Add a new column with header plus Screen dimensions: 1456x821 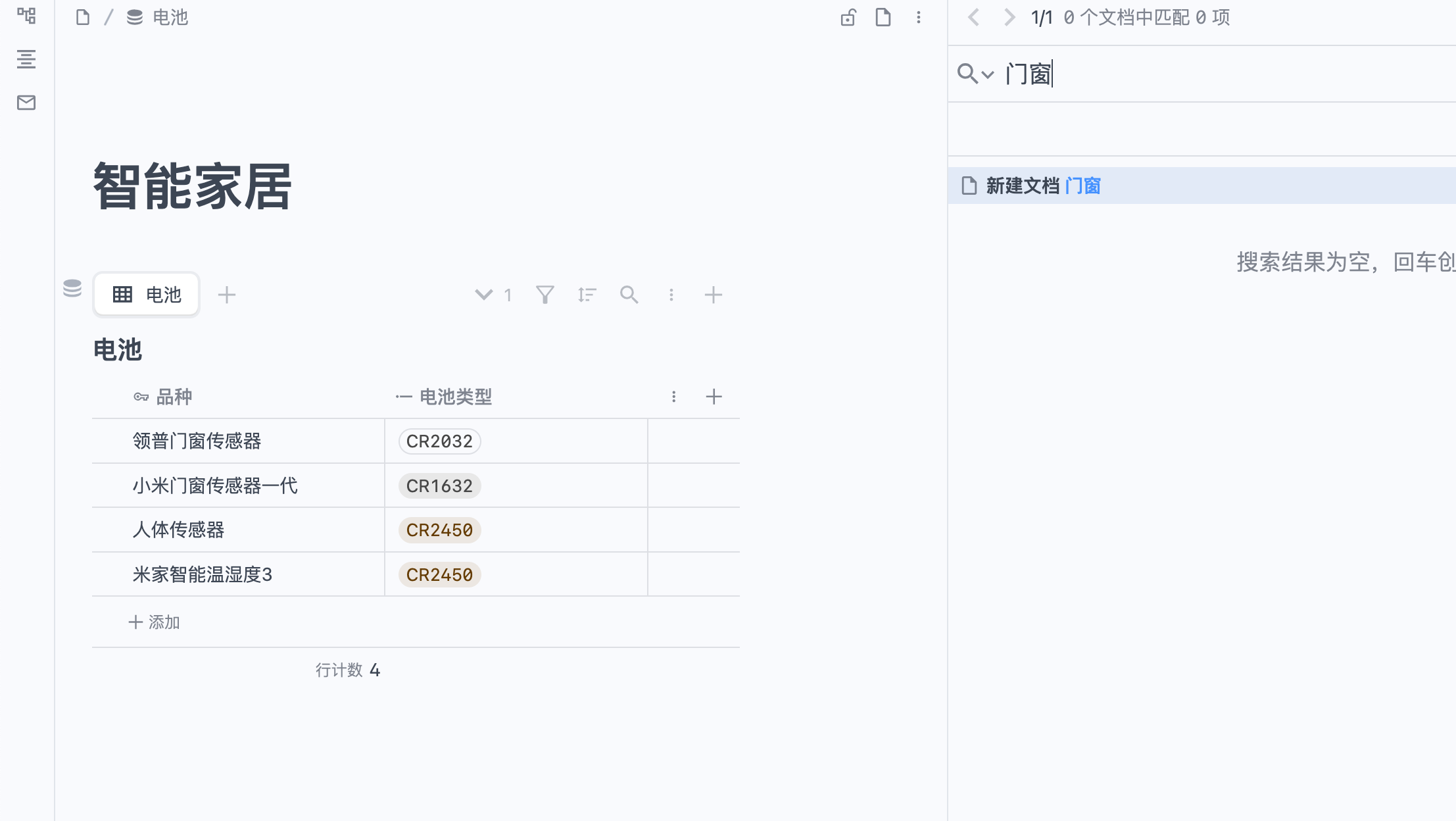(714, 397)
